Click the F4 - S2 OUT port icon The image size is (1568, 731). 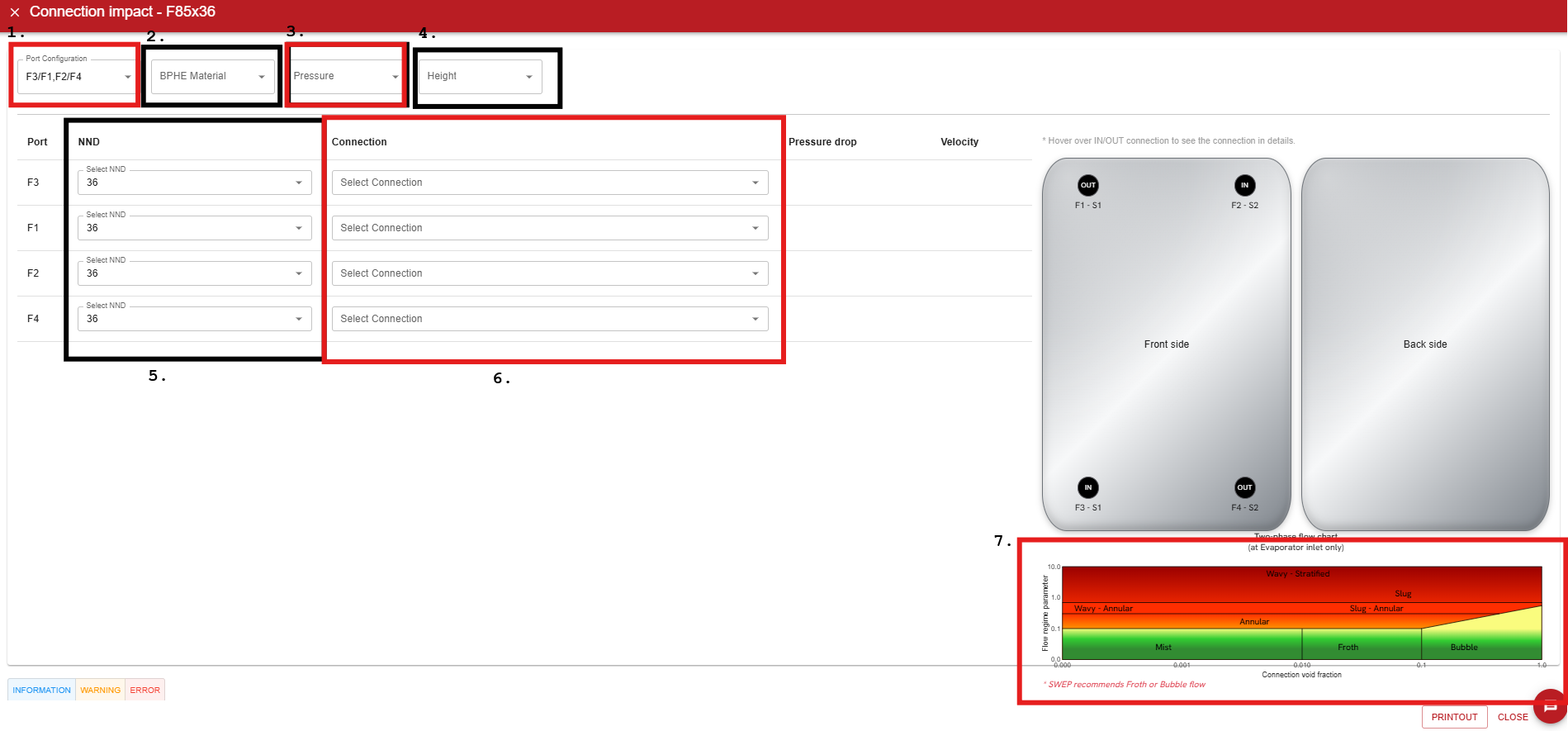(x=1244, y=487)
